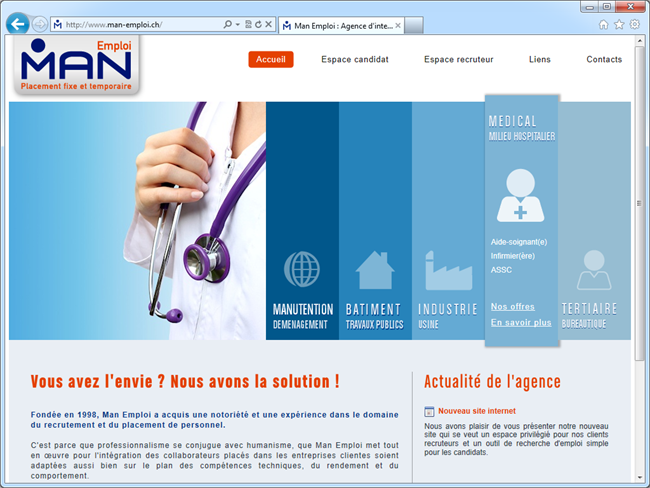The width and height of the screenshot is (650, 488).
Task: Click the Medical doctor icon
Action: 521,195
